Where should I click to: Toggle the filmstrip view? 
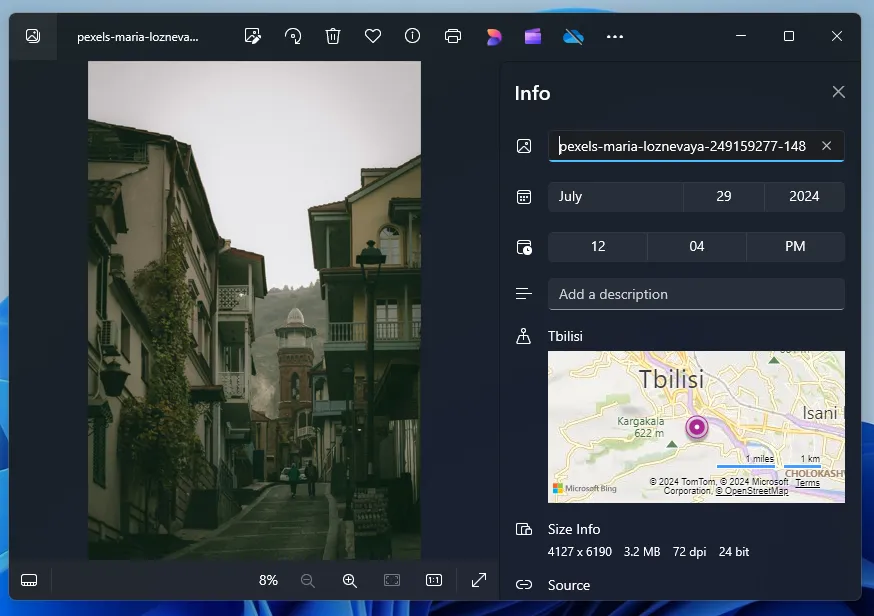click(28, 580)
